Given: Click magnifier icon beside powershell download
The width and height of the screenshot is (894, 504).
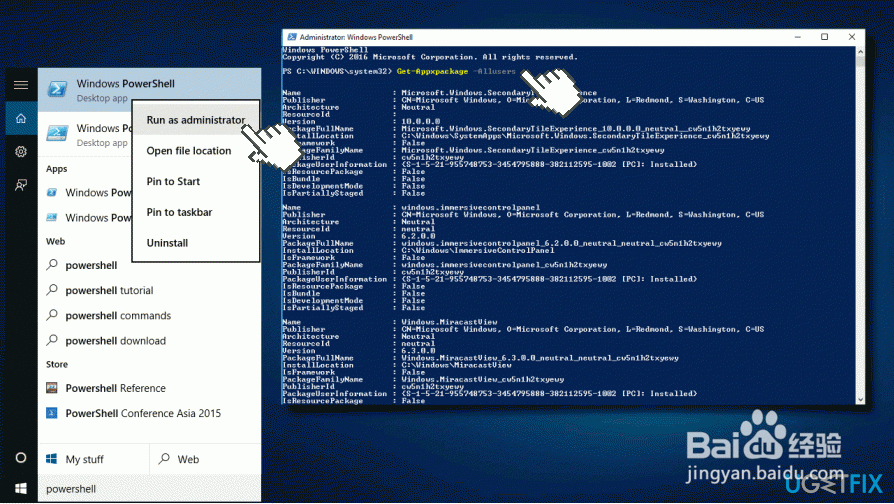Looking at the screenshot, I should 52,340.
